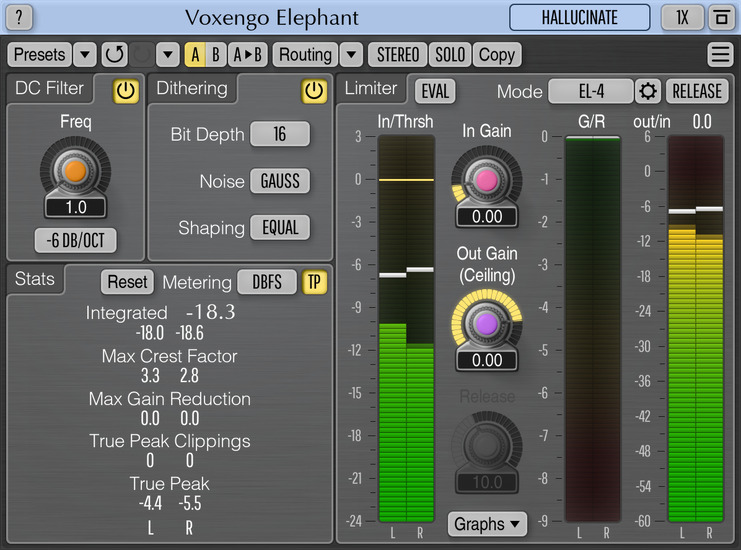The width and height of the screenshot is (741, 550).
Task: Click the greyed Release knob
Action: tap(487, 445)
